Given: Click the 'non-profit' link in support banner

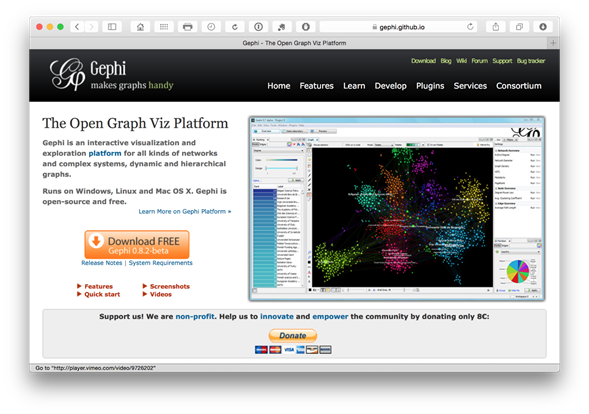Looking at the screenshot, I should coord(195,317).
